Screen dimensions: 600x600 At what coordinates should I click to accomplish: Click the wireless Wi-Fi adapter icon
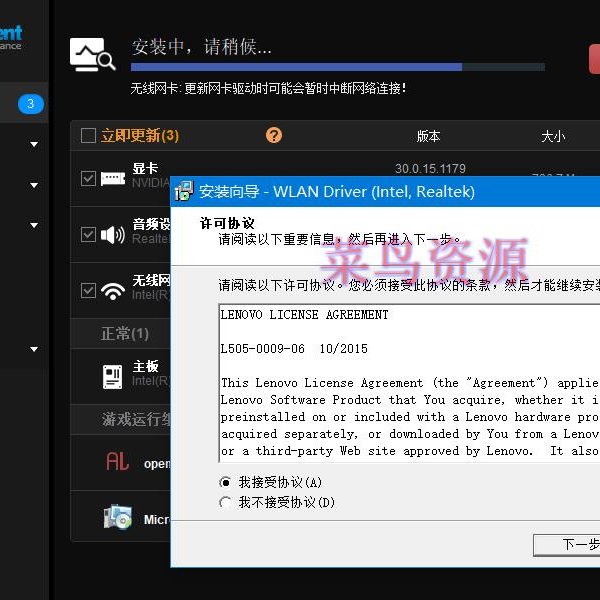coord(113,291)
